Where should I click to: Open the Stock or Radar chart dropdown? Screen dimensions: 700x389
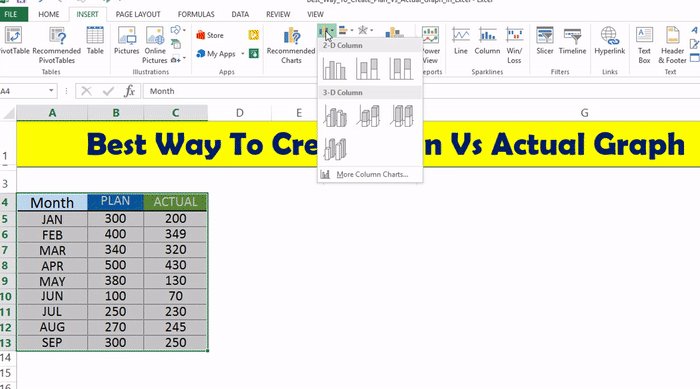click(x=365, y=30)
